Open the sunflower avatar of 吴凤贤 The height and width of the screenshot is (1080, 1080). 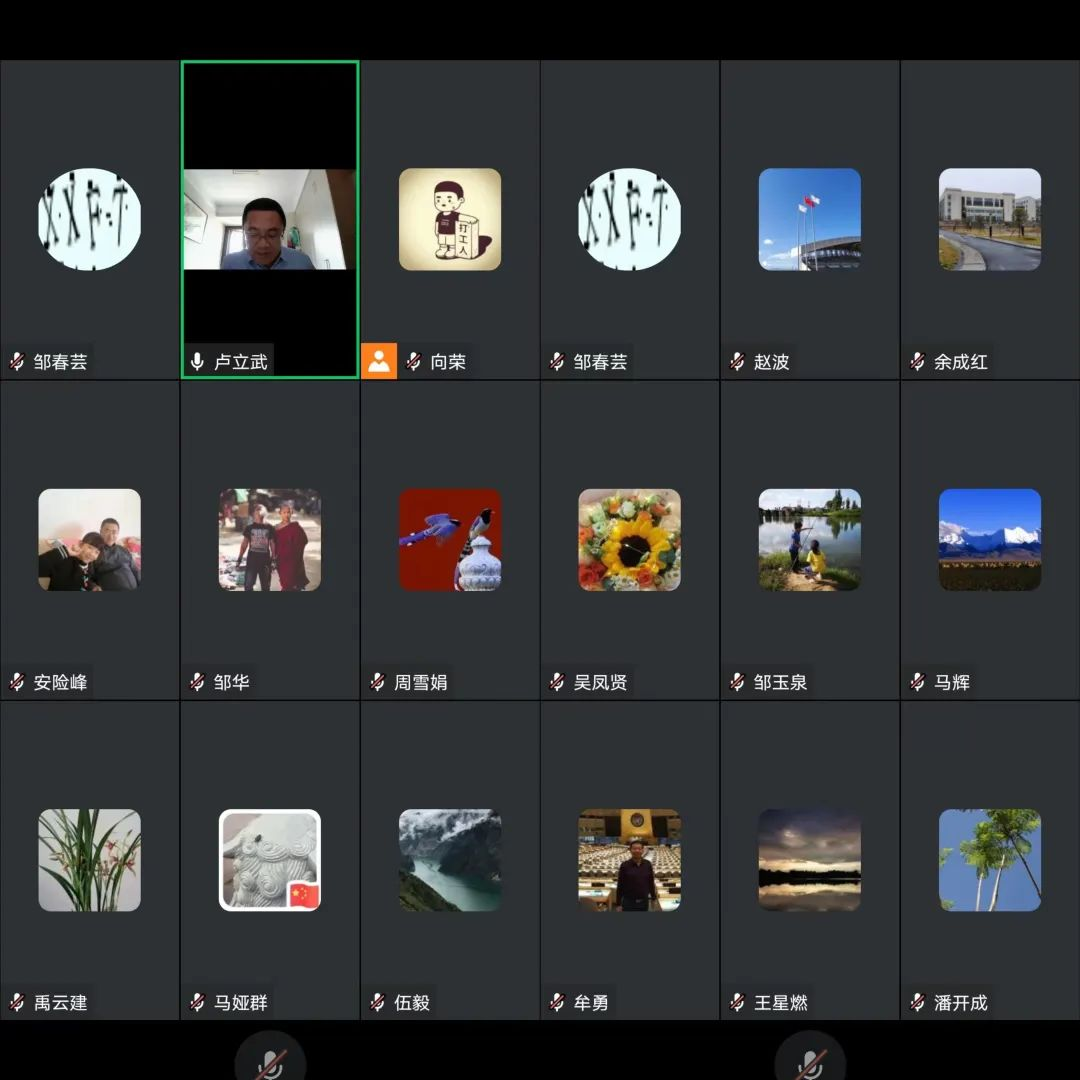tap(629, 539)
